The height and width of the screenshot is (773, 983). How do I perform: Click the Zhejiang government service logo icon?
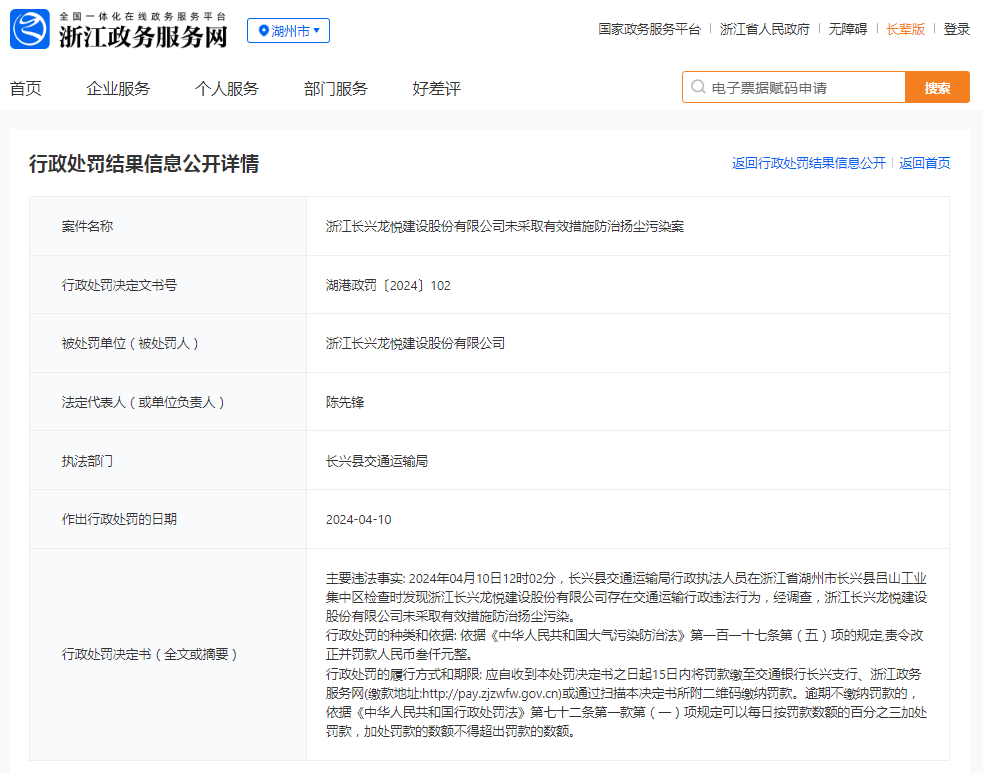tap(29, 29)
